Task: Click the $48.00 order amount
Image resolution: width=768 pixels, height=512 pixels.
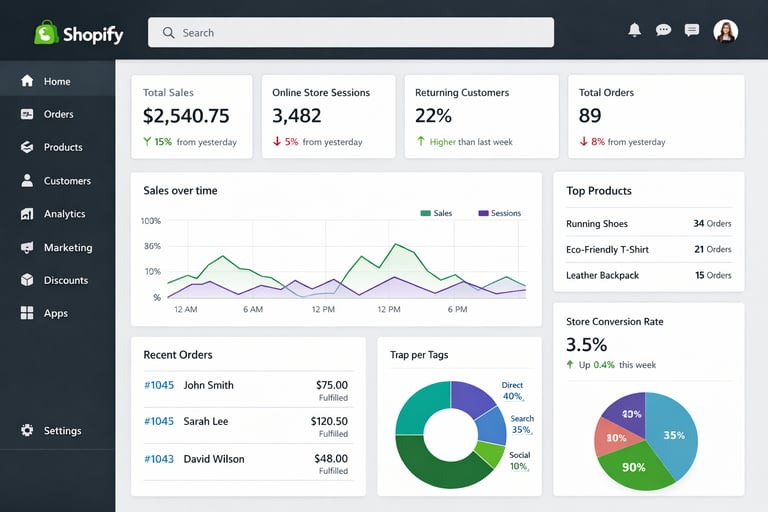Action: 331,459
